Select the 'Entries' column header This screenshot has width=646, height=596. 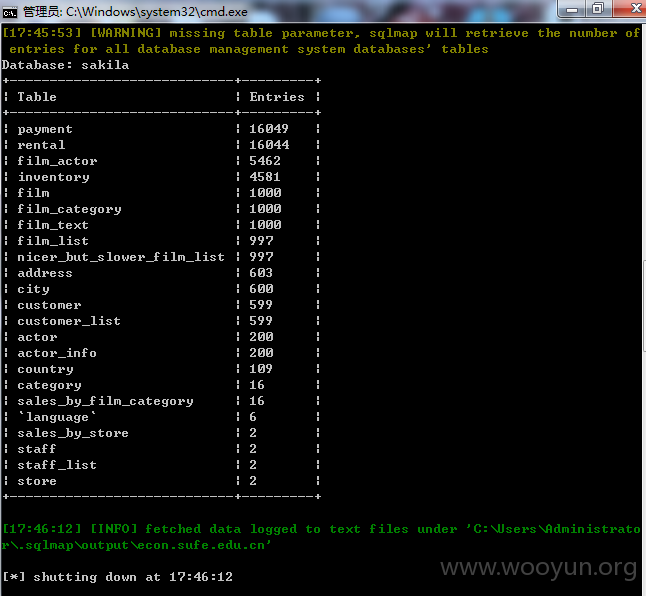click(x=277, y=97)
